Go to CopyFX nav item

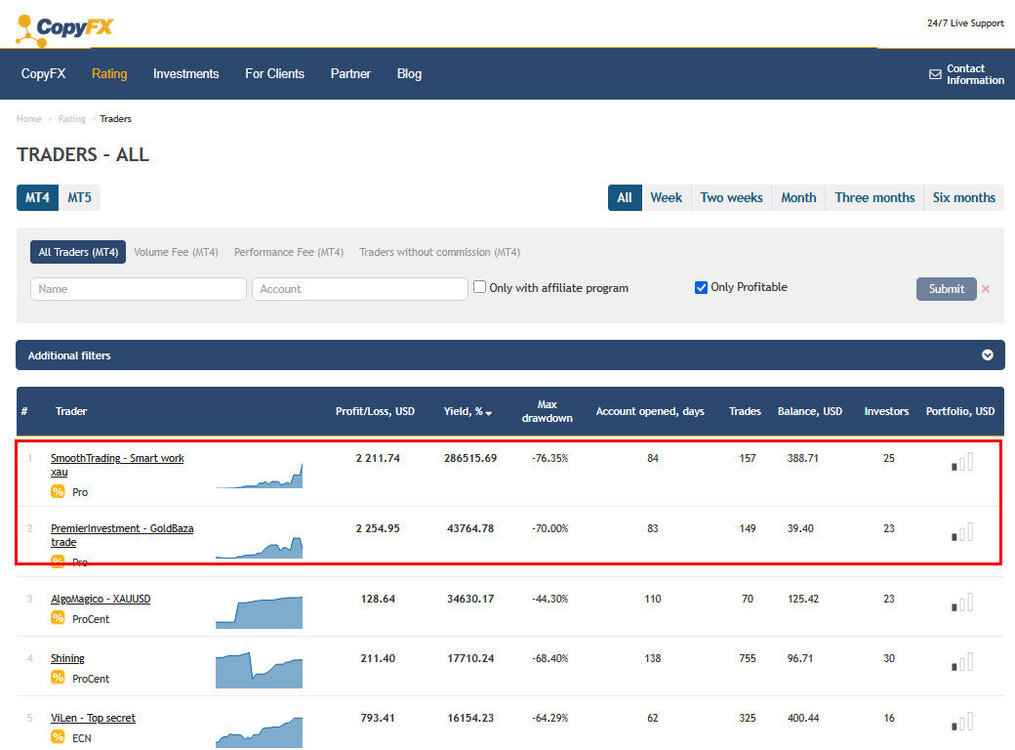coord(43,74)
